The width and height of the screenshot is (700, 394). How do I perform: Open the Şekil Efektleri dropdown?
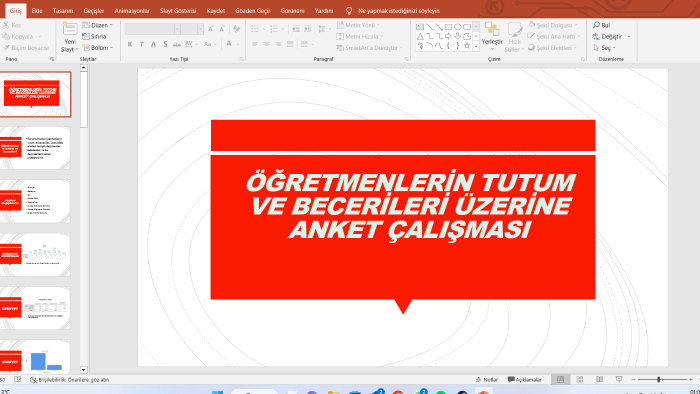pos(553,48)
